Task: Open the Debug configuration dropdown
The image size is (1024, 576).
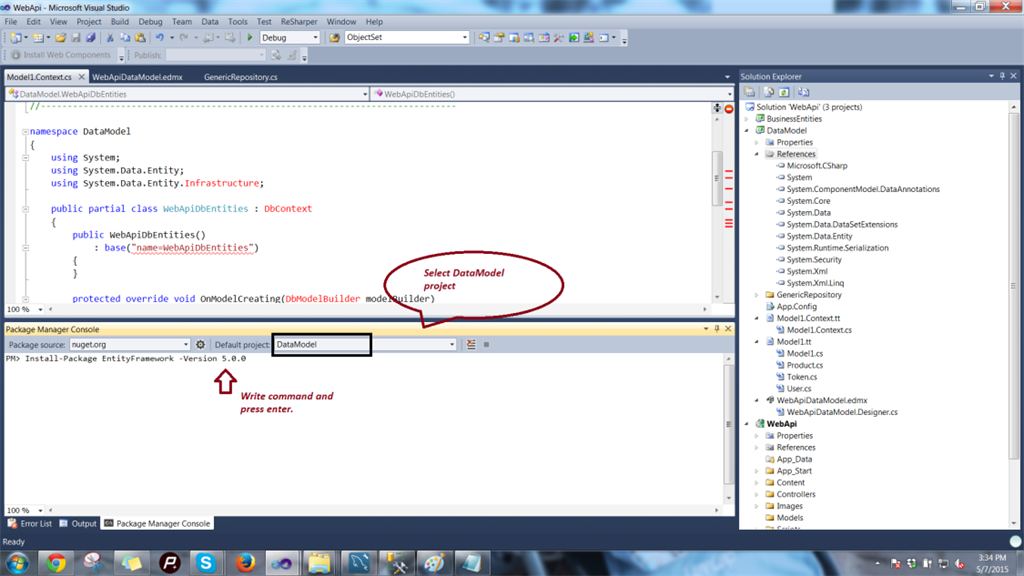Action: pos(315,38)
